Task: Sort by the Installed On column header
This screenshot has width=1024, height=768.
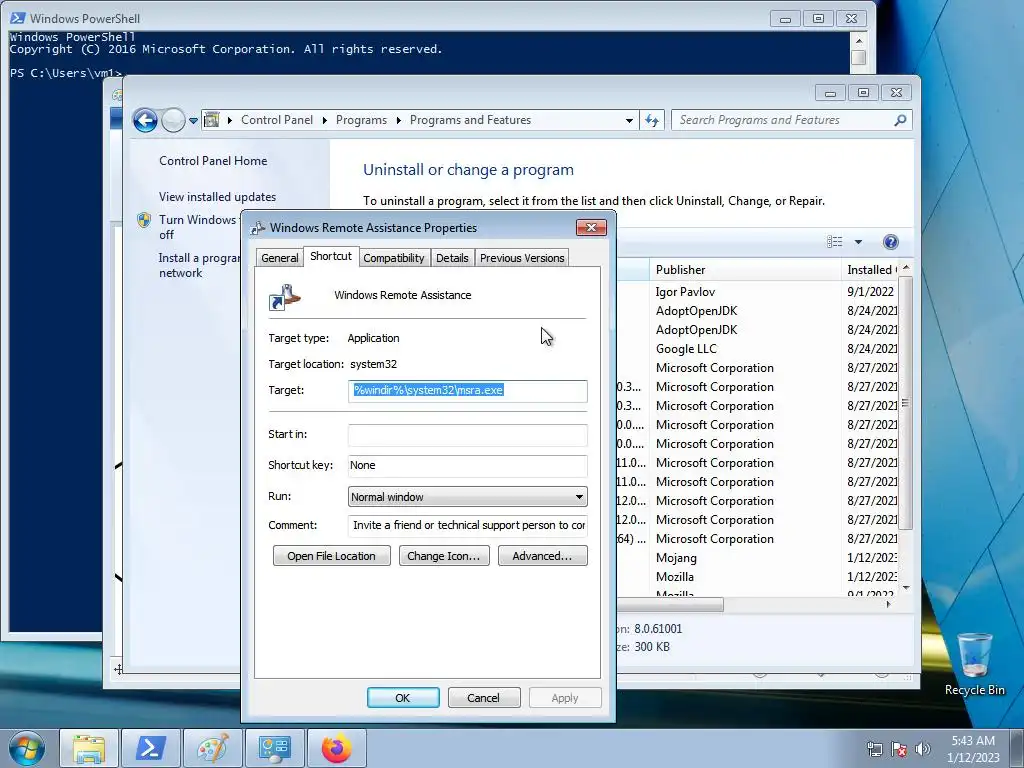Action: [871, 270]
